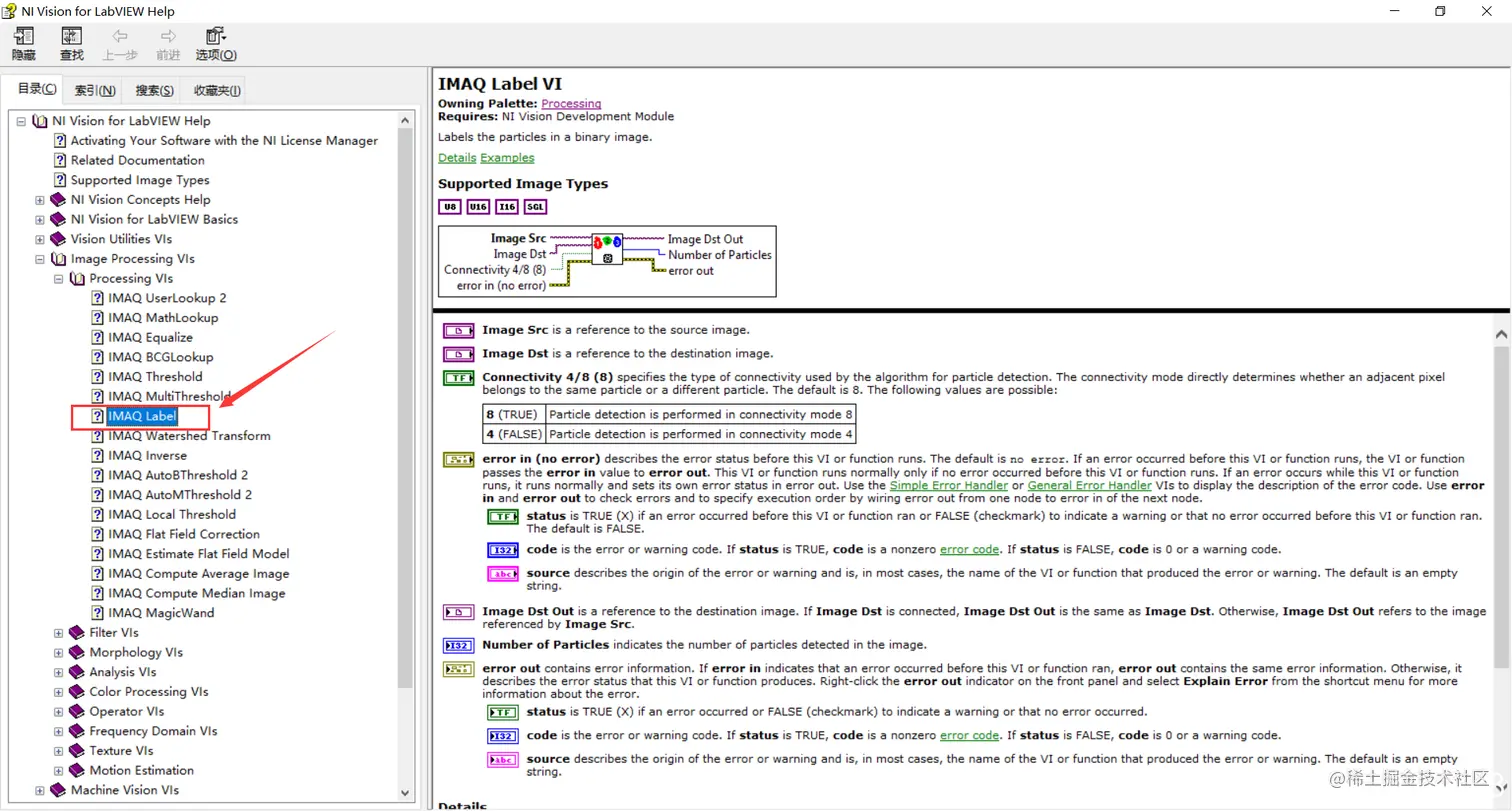The width and height of the screenshot is (1512, 811).
Task: Select the IMAQ Watershed Transform topic
Action: coord(189,436)
